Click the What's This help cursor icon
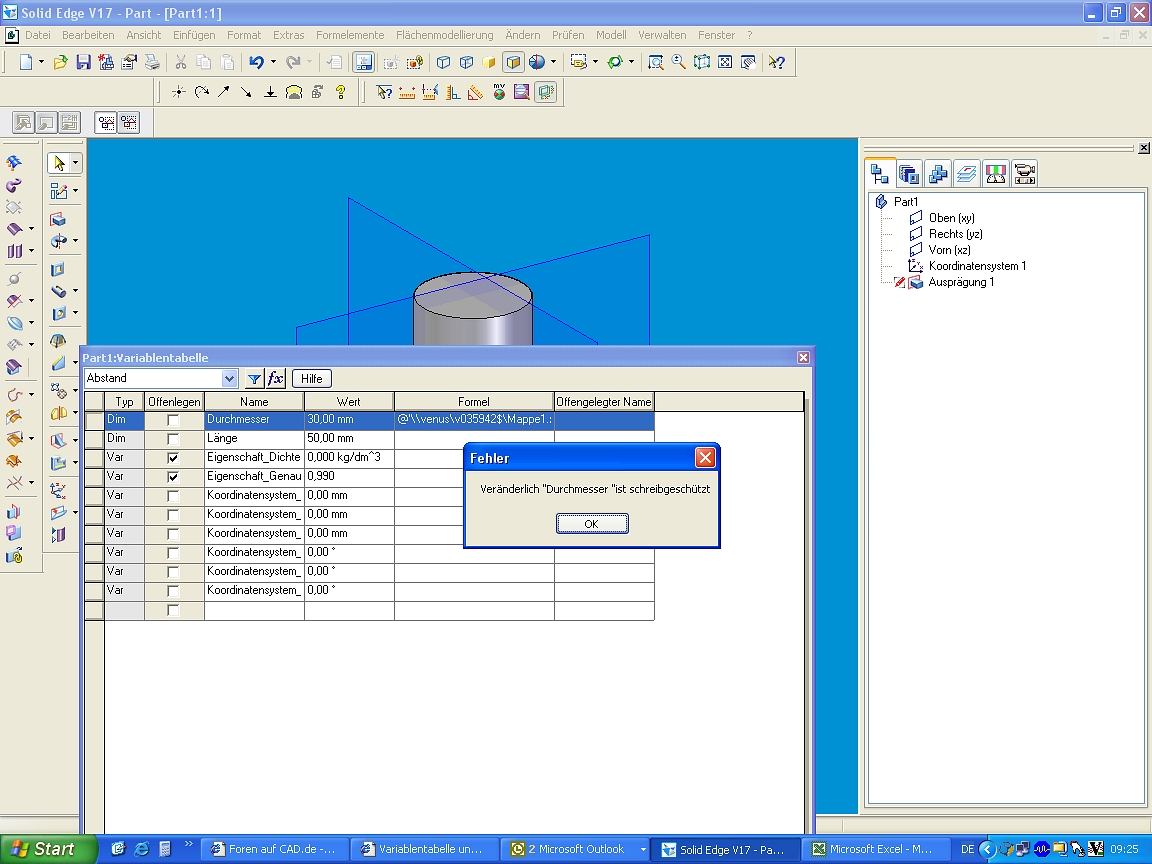Screen dimensions: 1152x864 [x=777, y=62]
